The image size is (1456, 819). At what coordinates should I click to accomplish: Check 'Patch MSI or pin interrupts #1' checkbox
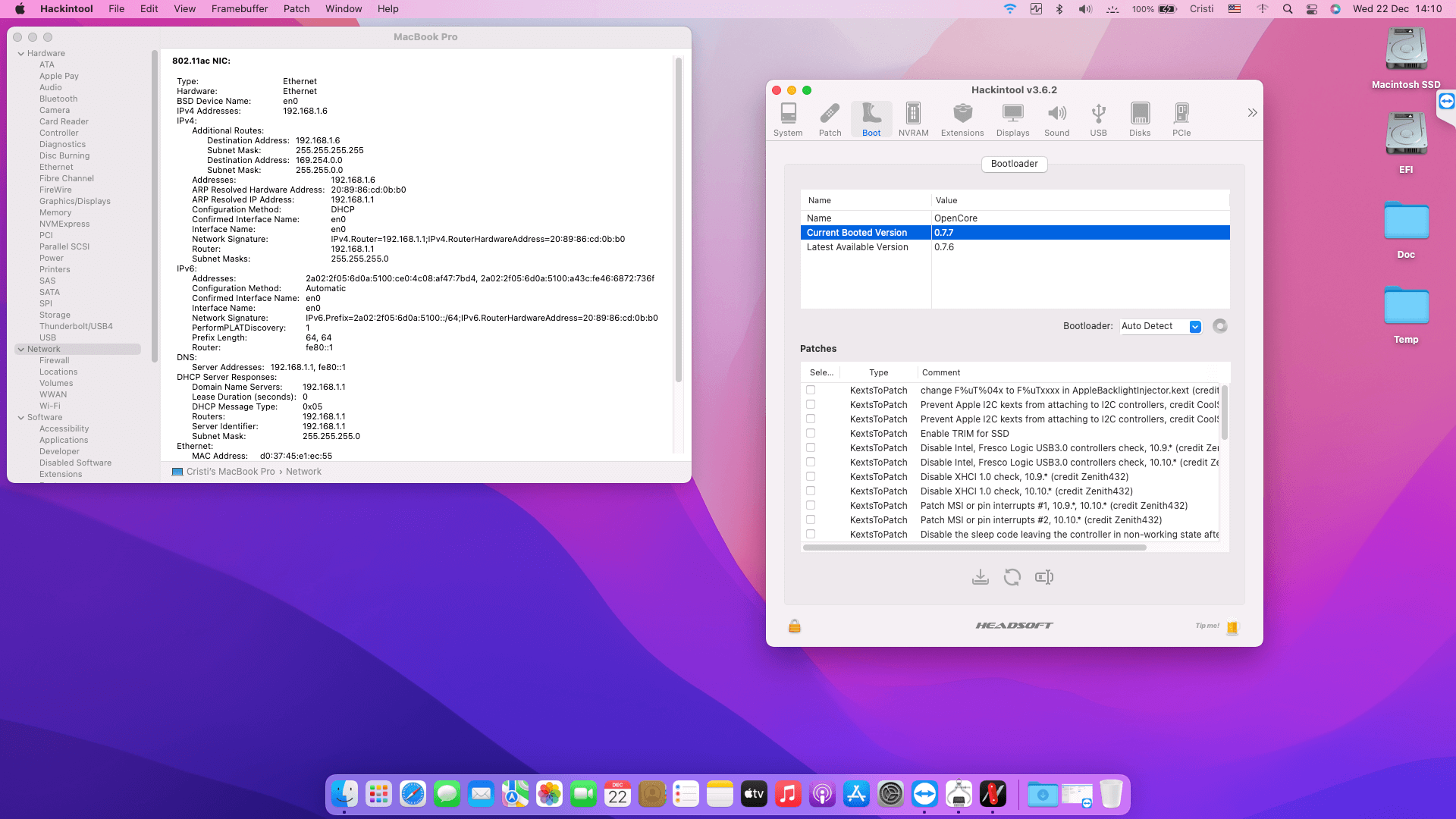point(811,506)
